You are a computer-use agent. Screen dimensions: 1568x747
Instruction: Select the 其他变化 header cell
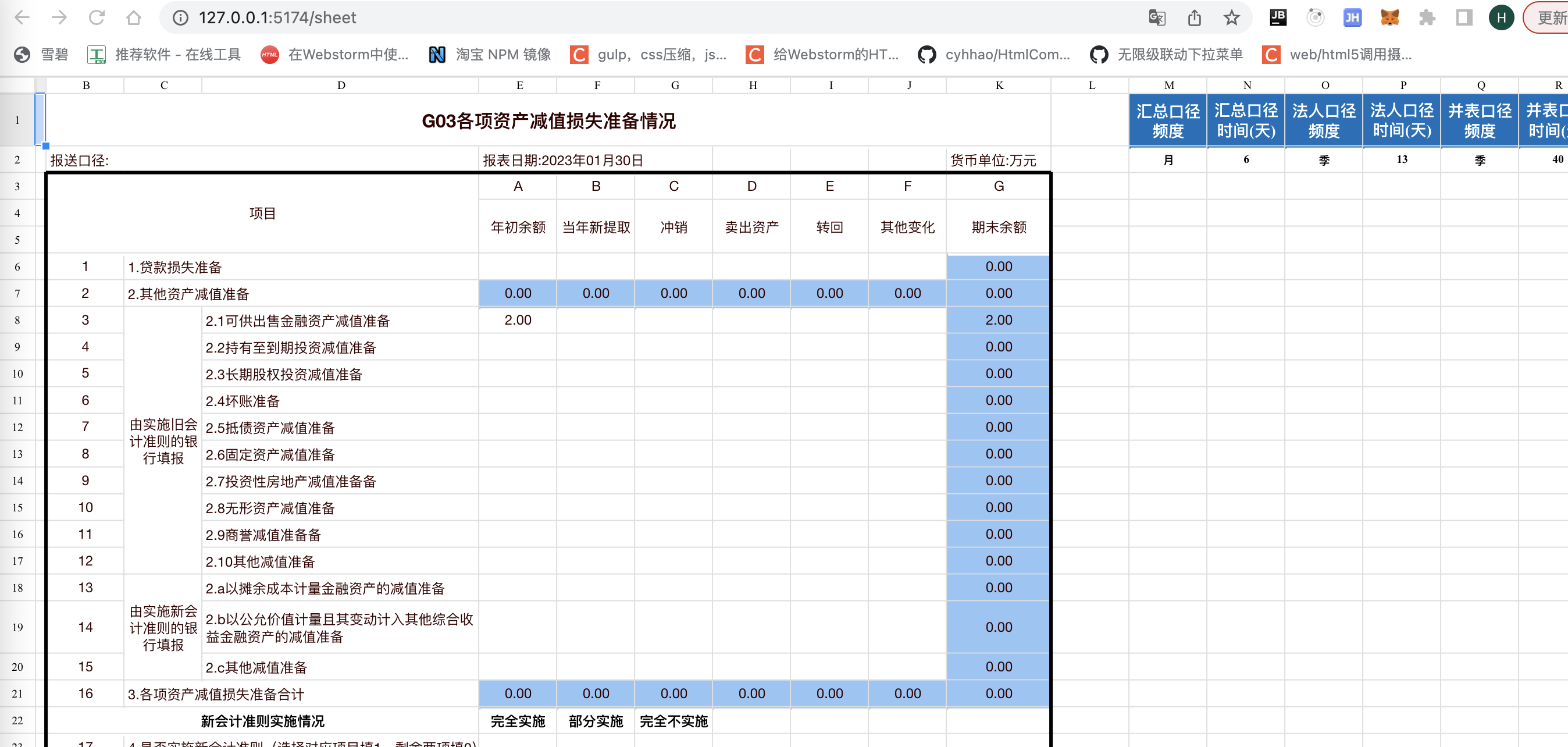tap(907, 227)
